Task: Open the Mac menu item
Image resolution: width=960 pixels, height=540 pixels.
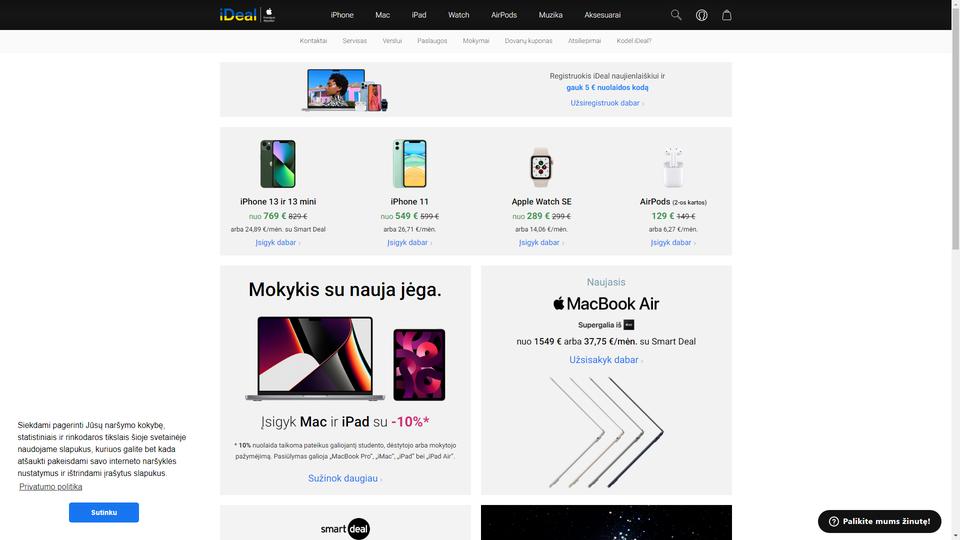Action: [x=383, y=15]
